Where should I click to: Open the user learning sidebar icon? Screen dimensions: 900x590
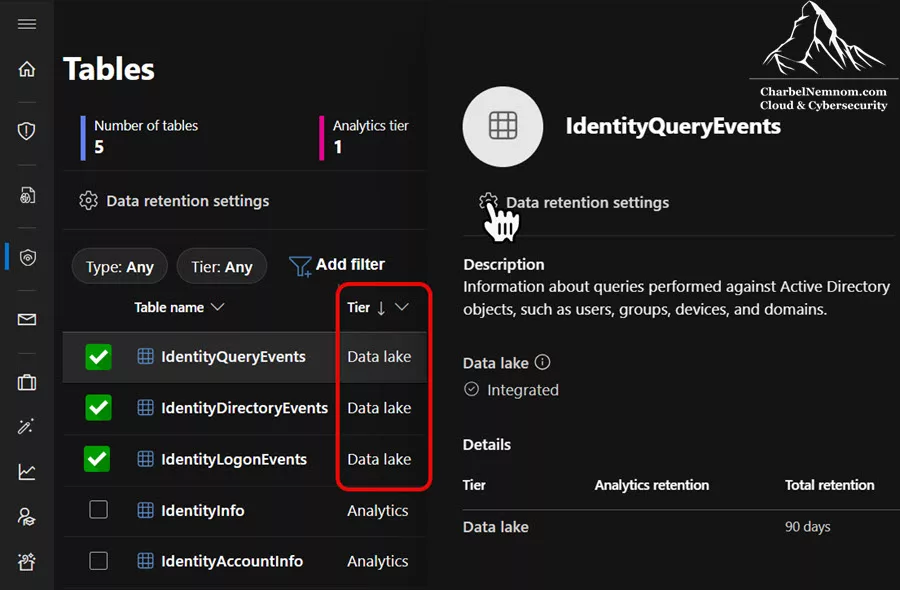click(27, 517)
